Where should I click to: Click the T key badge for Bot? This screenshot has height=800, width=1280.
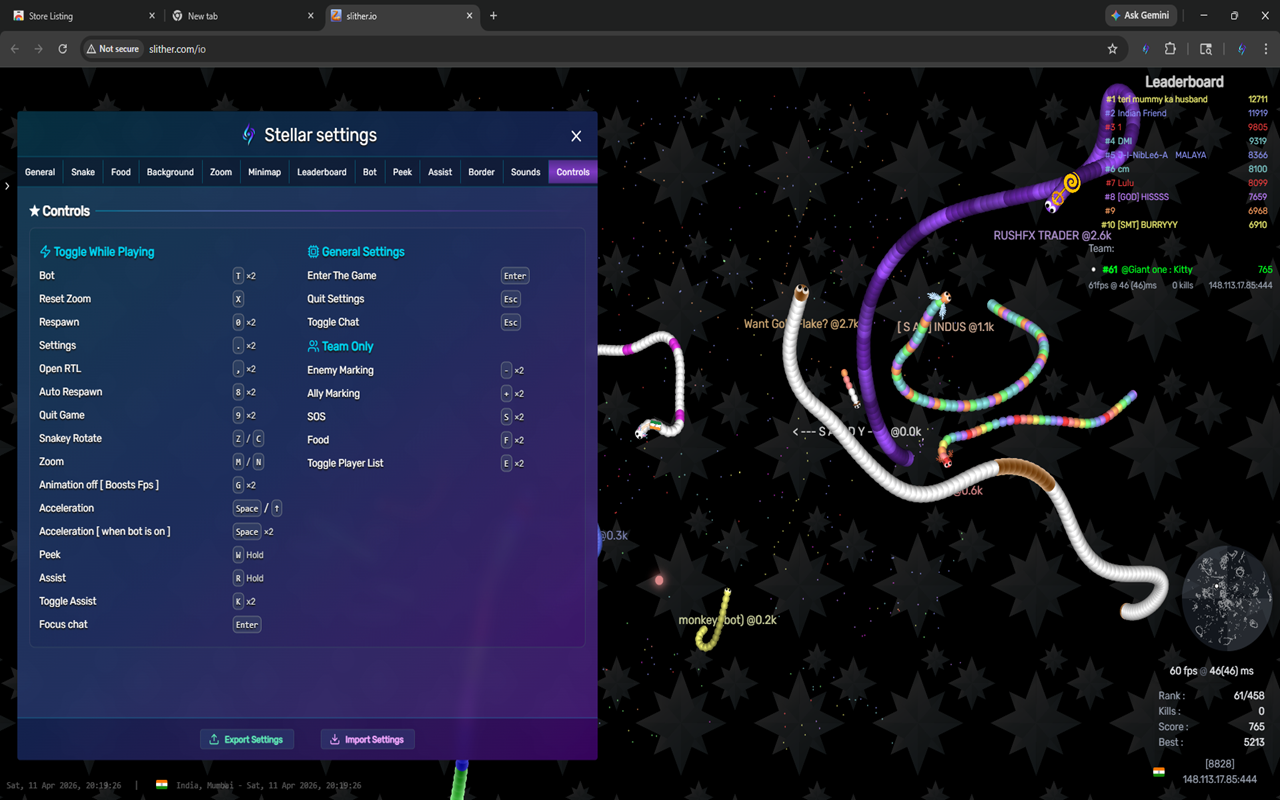[238, 276]
